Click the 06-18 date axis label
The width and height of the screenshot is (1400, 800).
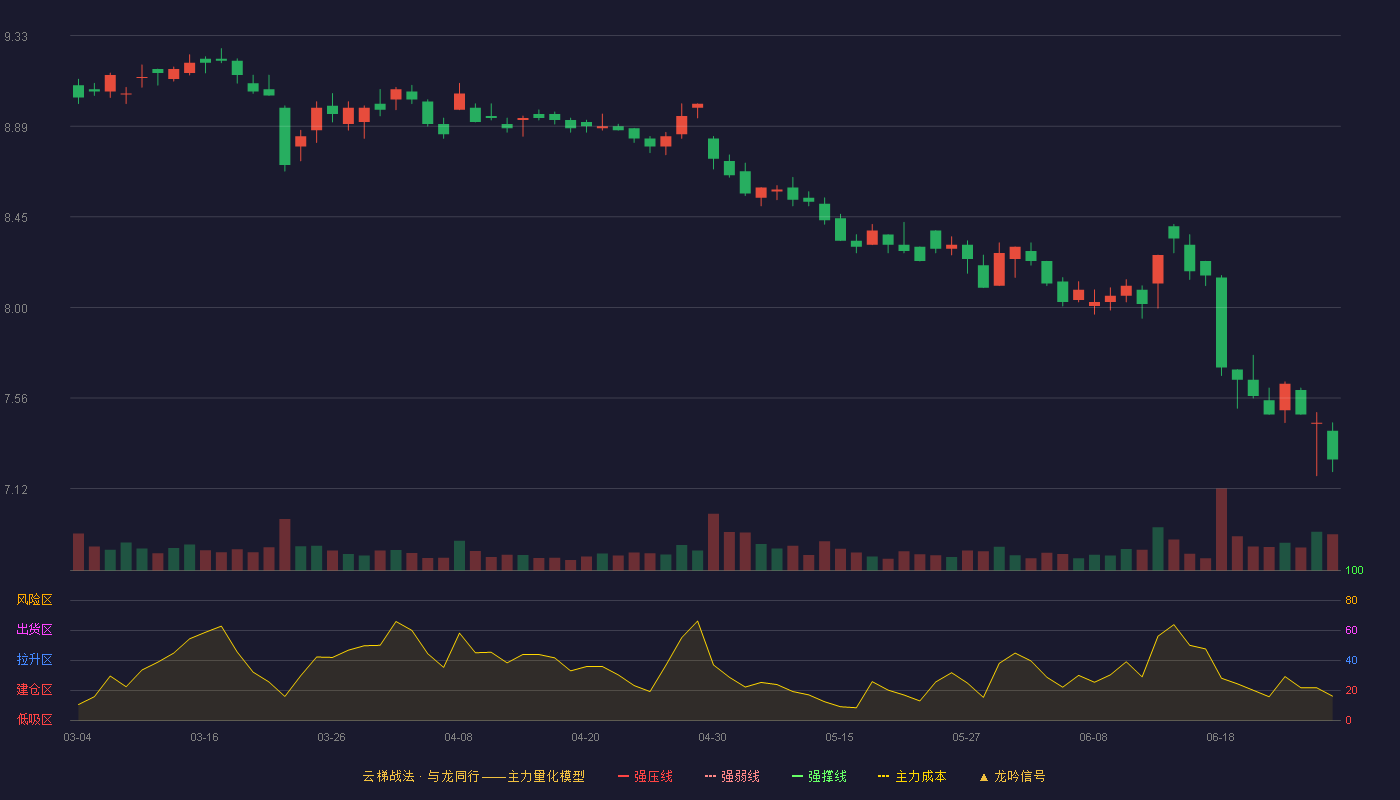pos(1220,737)
